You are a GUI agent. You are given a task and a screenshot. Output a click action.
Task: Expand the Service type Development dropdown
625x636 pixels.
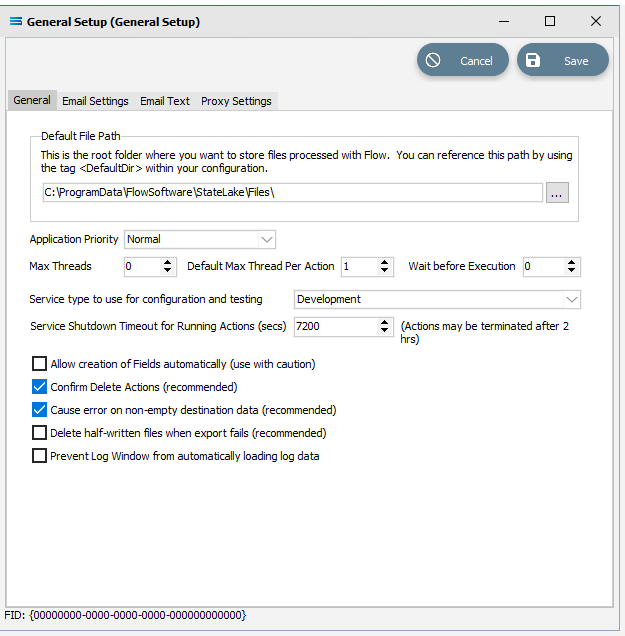(437, 299)
